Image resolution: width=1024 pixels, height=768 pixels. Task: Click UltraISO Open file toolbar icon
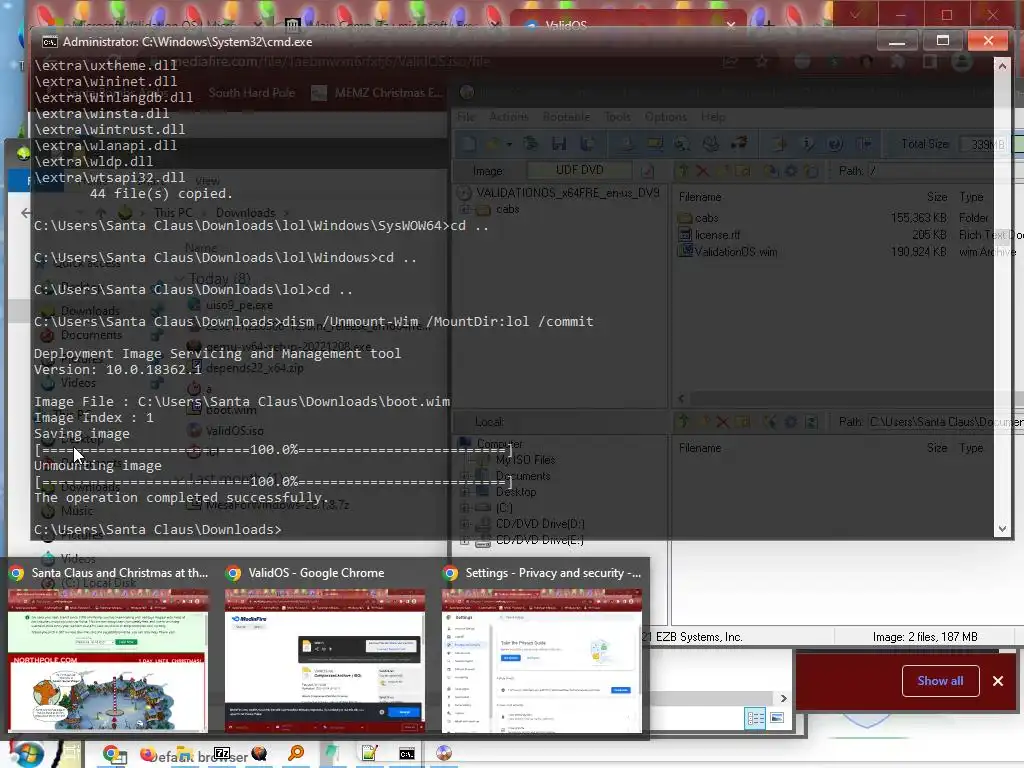click(494, 144)
